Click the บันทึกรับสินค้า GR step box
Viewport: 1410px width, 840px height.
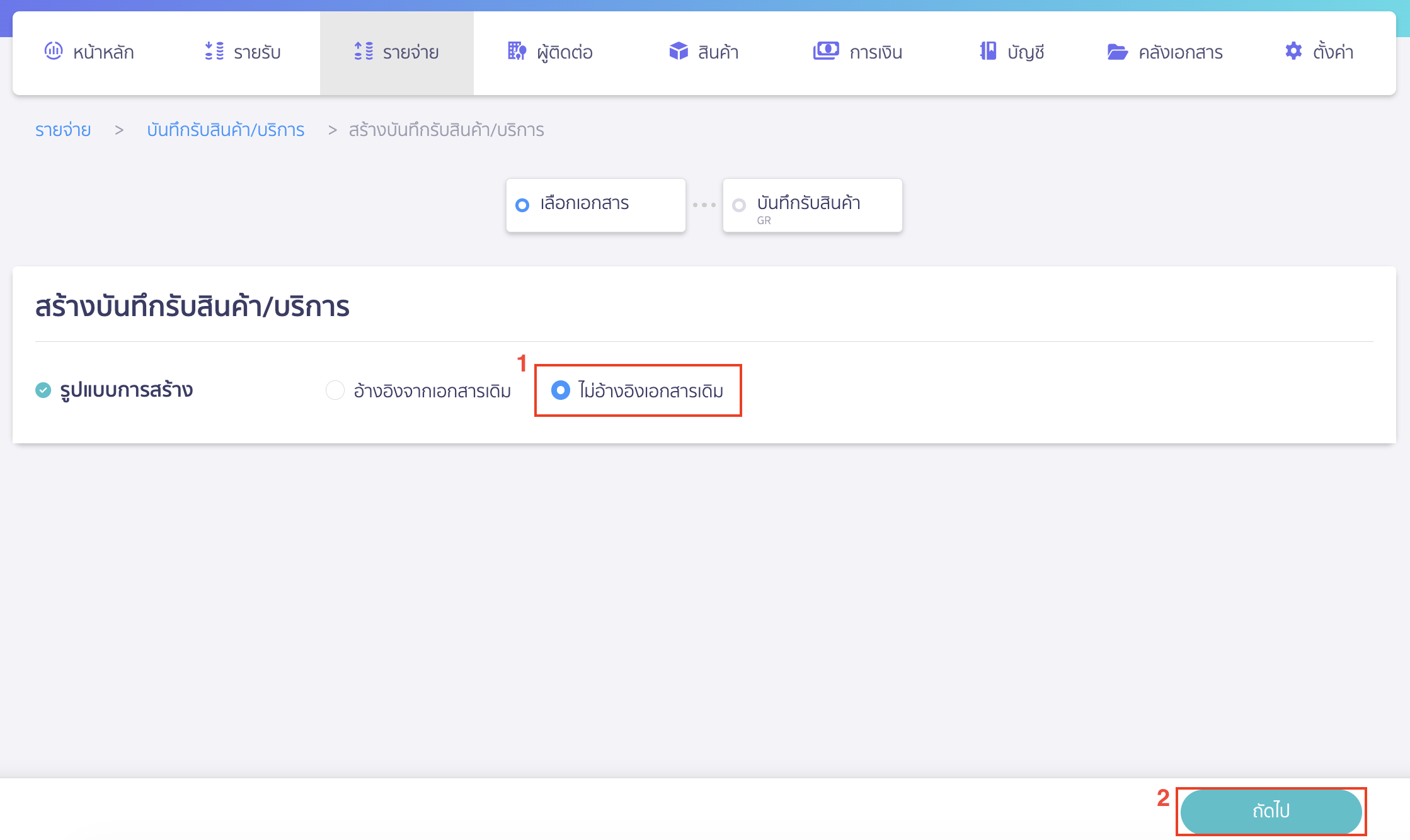coord(812,205)
